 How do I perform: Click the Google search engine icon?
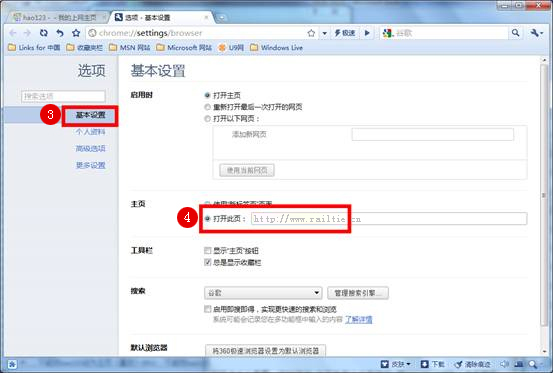point(388,33)
